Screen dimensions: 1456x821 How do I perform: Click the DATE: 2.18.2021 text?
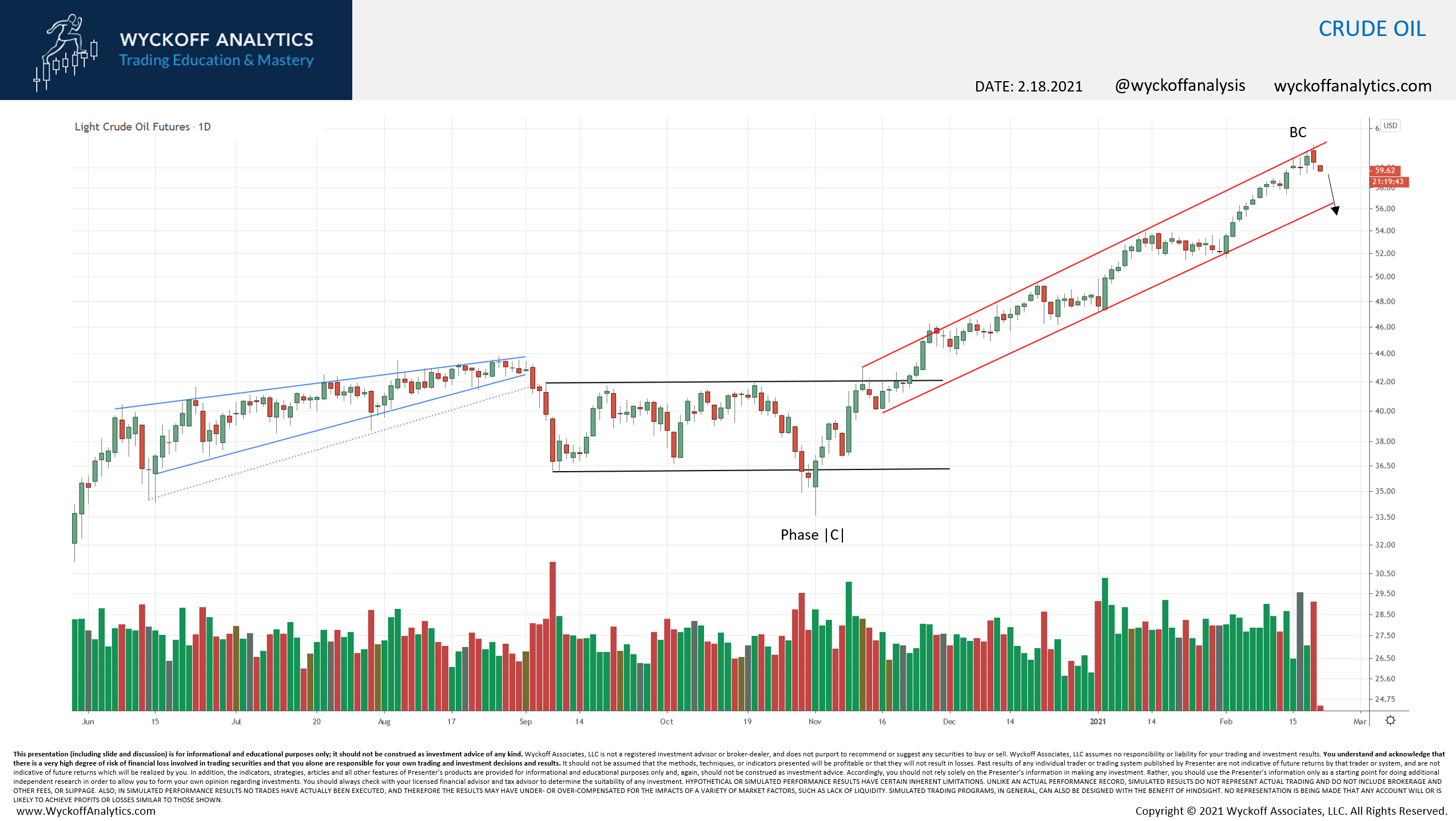[x=1028, y=86]
